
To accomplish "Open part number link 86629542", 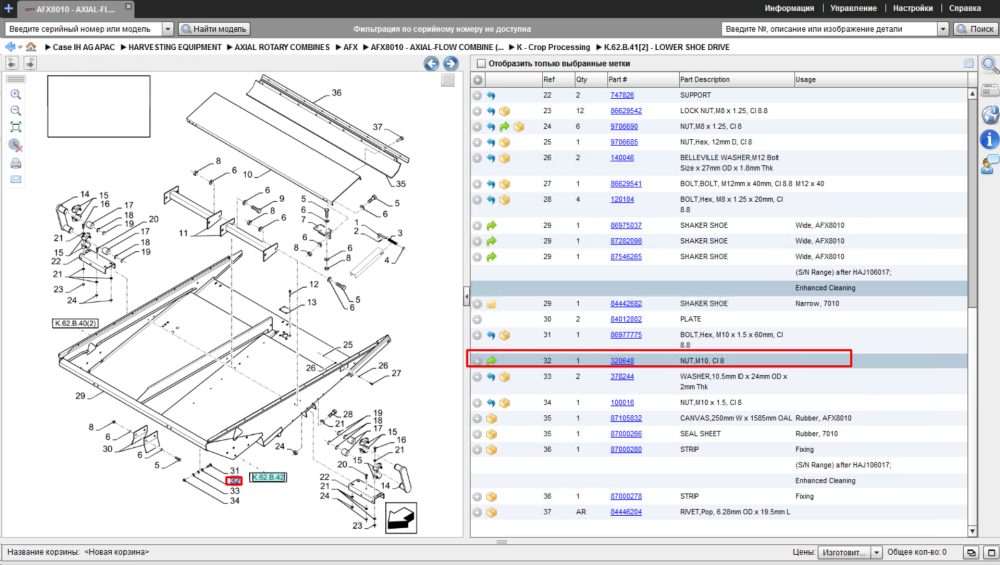I will [x=626, y=111].
